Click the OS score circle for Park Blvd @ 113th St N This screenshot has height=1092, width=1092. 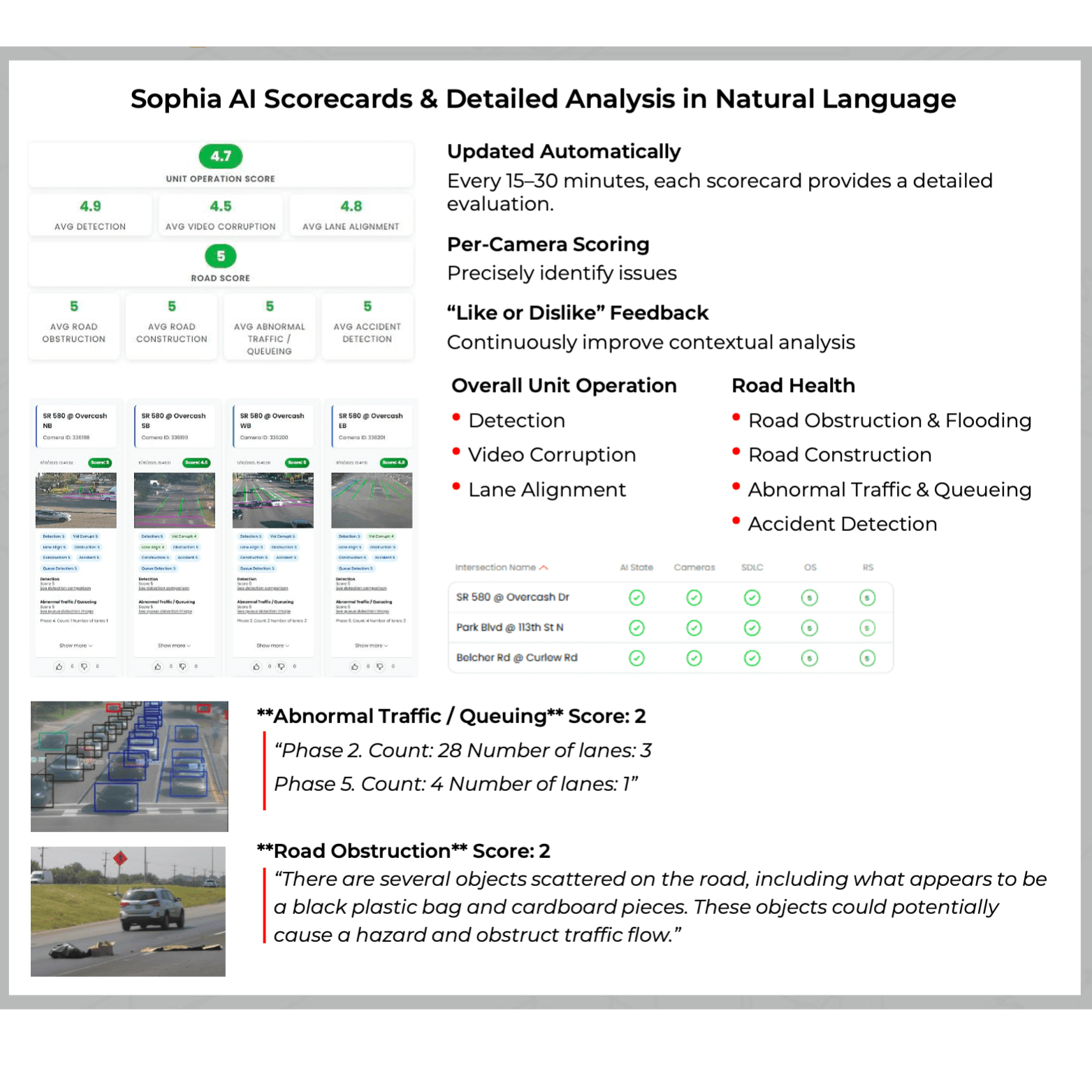[x=810, y=627]
